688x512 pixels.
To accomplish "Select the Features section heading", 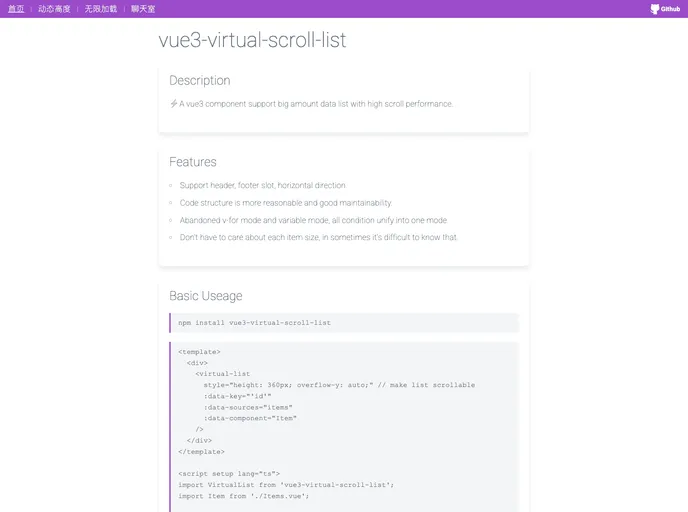I will (x=192, y=162).
